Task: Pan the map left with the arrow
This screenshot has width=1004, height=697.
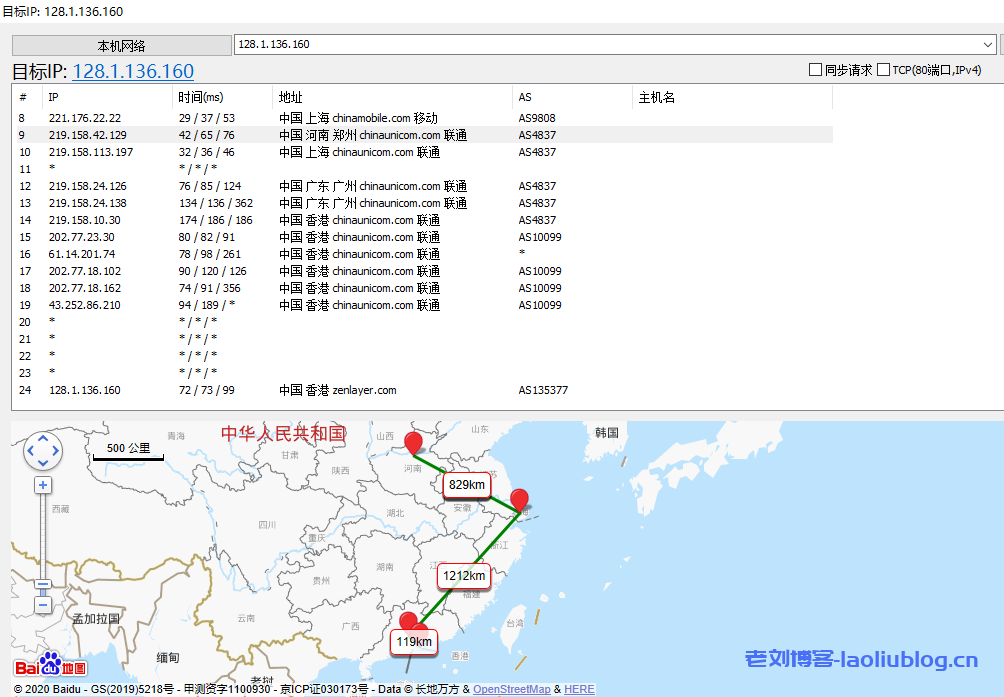Action: [x=29, y=451]
